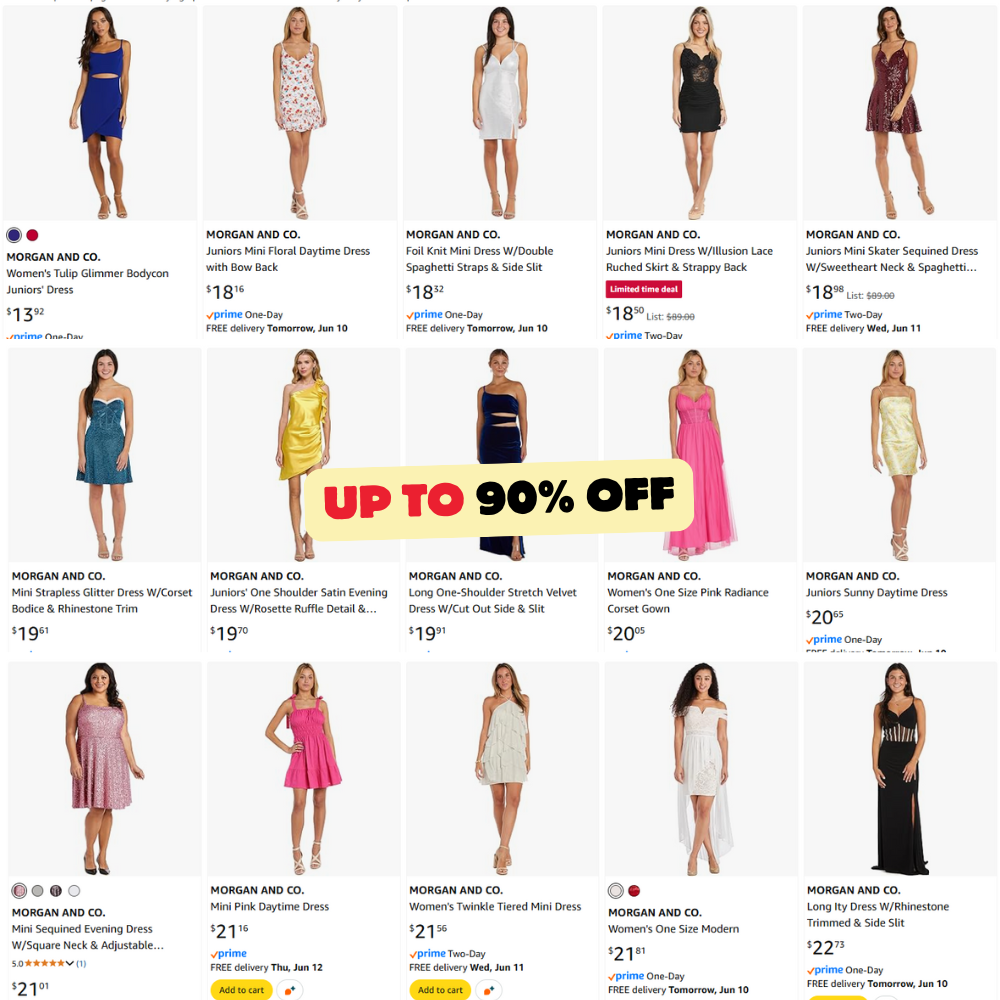1000x1000 pixels.
Task: Pick the dark plum swatch for Mini Sequined Evening Dress
Action: [56, 890]
